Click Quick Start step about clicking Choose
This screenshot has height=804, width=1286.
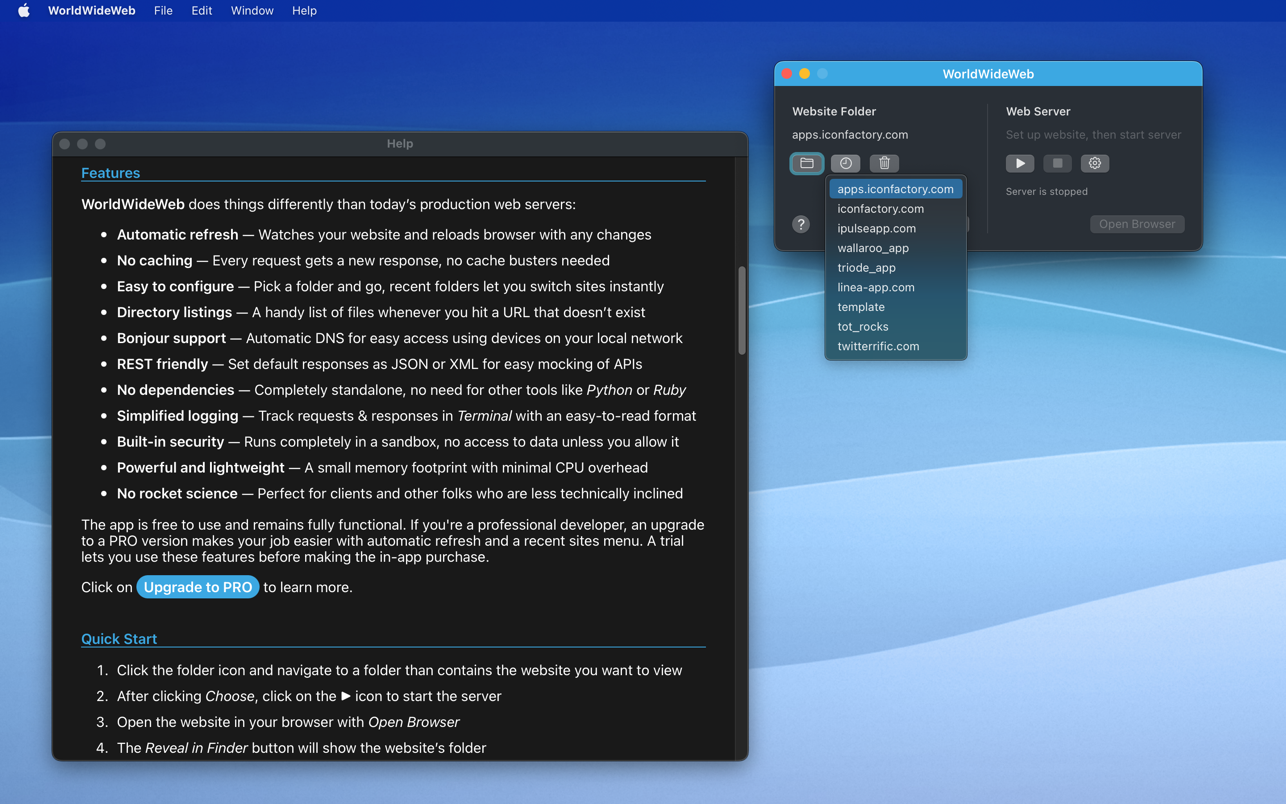tap(309, 697)
